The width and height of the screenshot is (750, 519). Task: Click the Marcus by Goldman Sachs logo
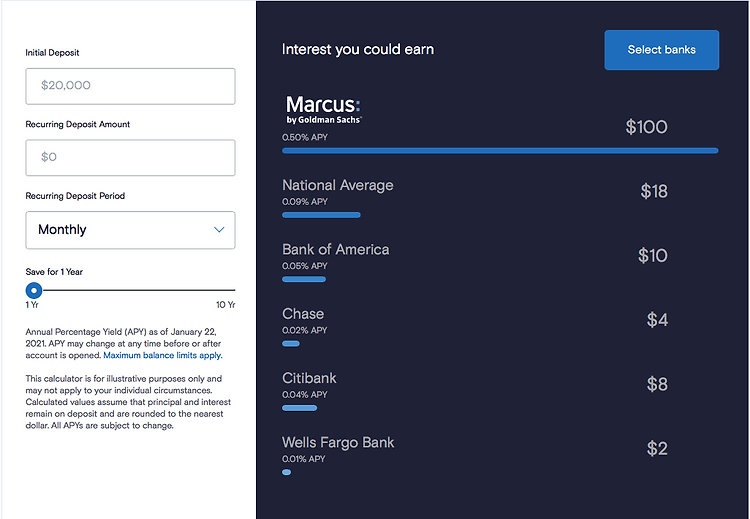point(323,110)
